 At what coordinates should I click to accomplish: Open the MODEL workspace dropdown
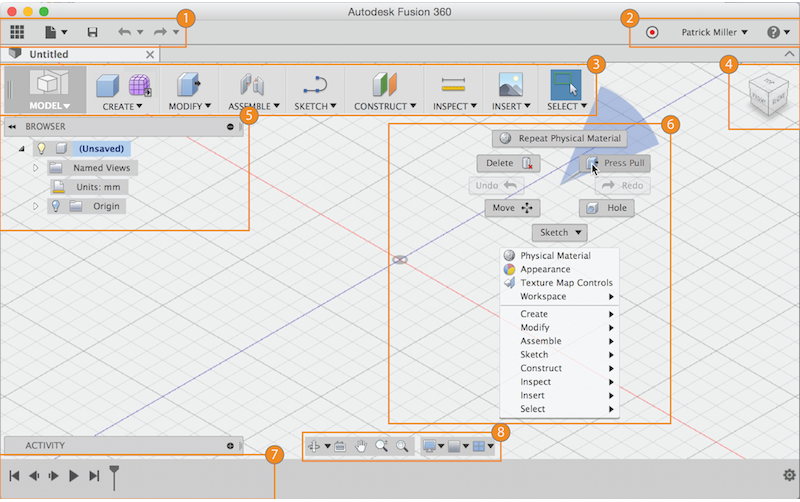coord(49,106)
